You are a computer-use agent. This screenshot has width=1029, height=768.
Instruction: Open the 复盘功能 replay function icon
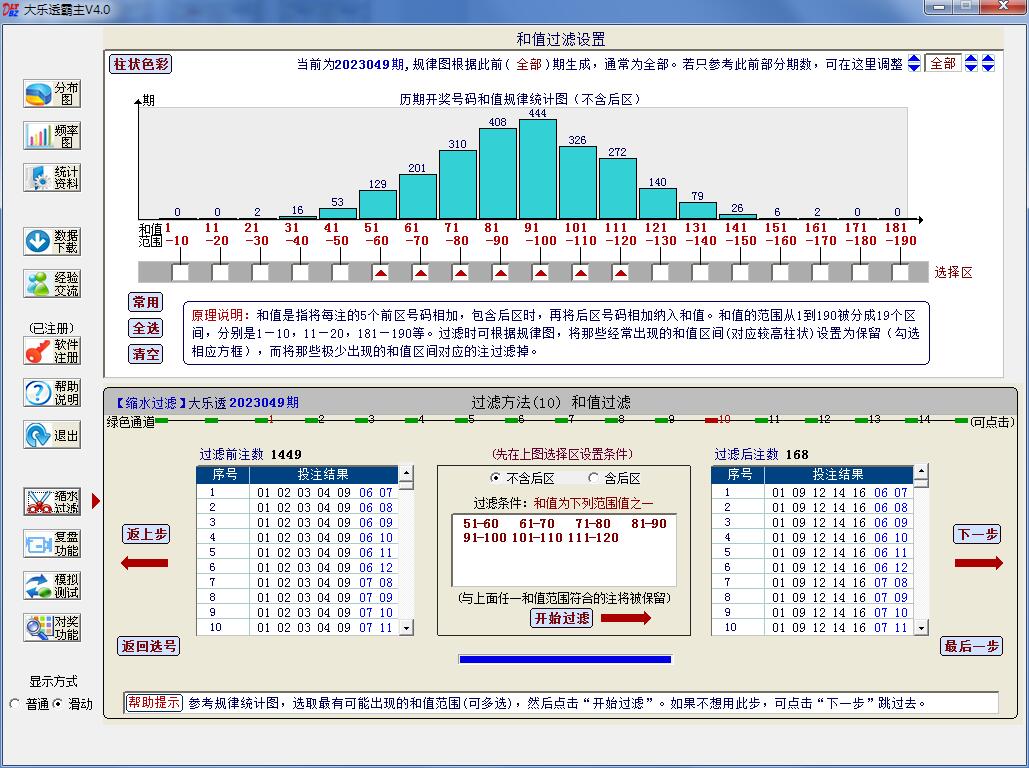tap(52, 544)
